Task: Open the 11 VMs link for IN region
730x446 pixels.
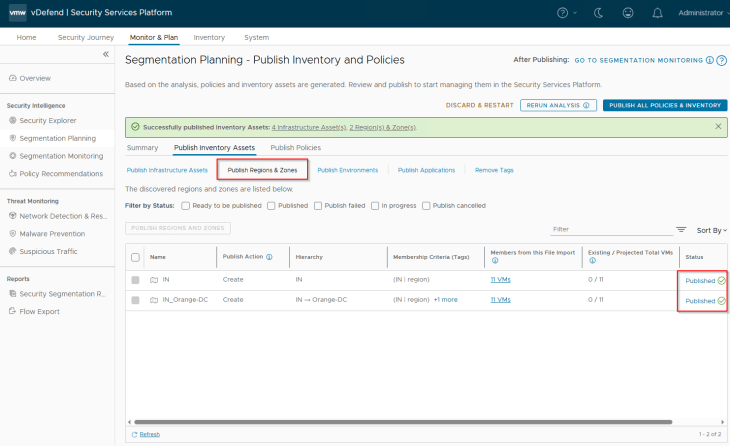Action: (x=500, y=281)
